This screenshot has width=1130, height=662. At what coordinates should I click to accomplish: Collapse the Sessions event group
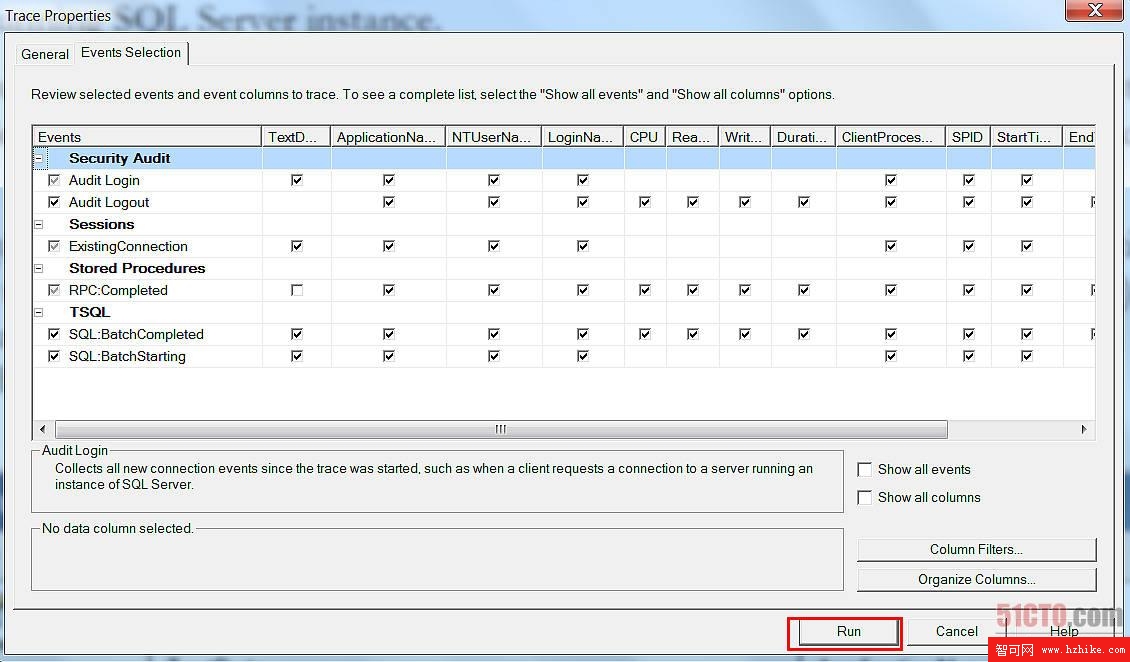point(39,225)
